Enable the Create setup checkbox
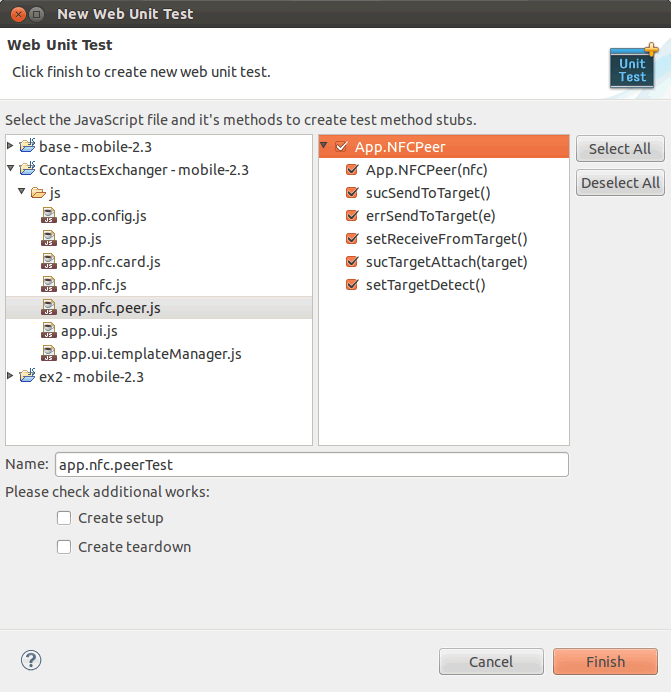 point(64,518)
